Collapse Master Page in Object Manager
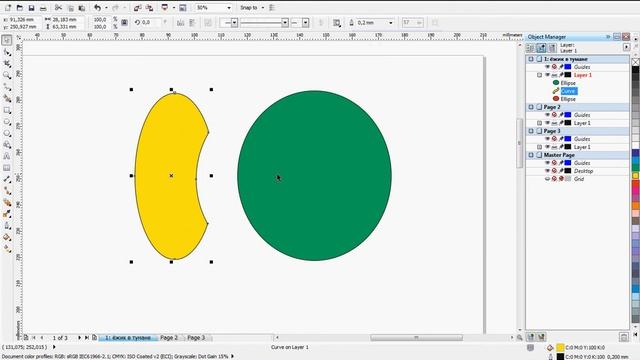The width and height of the screenshot is (640, 360). tap(531, 155)
